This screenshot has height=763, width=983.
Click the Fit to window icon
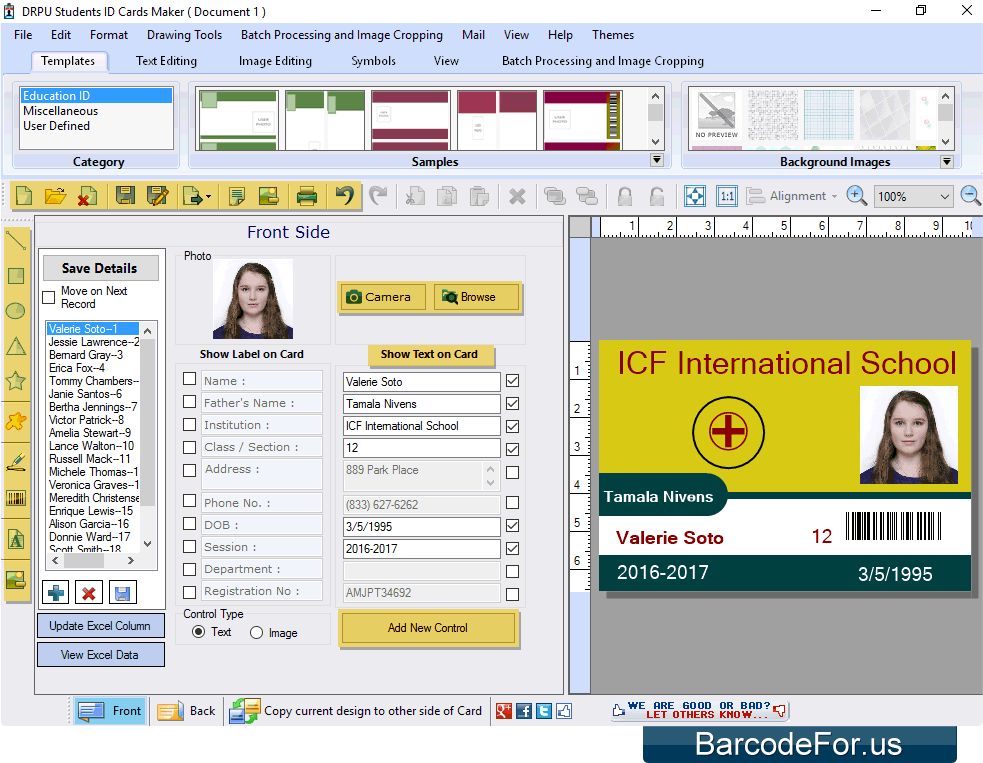695,196
